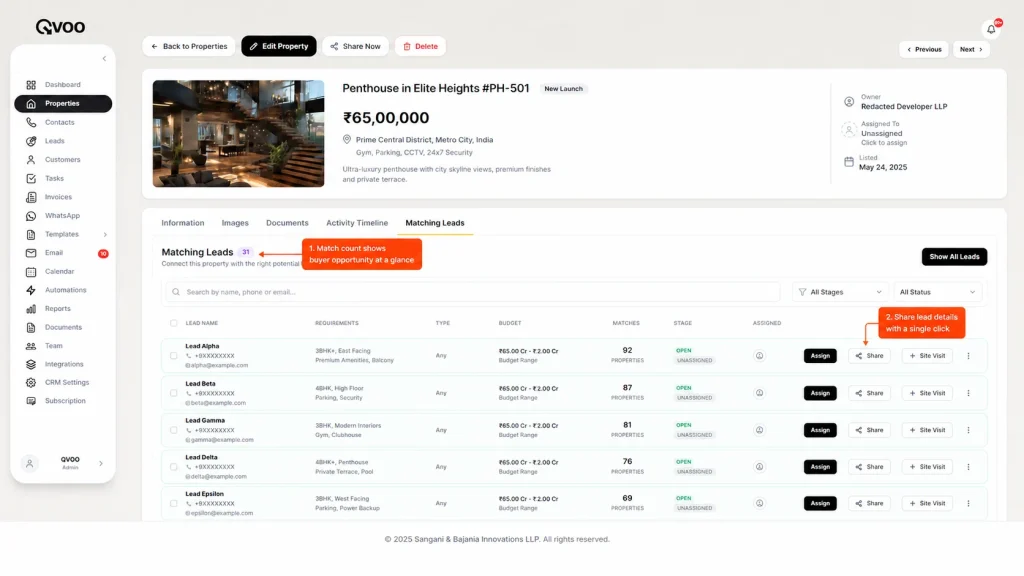Check the Lead Delta row checkbox
This screenshot has width=1024, height=576.
tap(173, 467)
